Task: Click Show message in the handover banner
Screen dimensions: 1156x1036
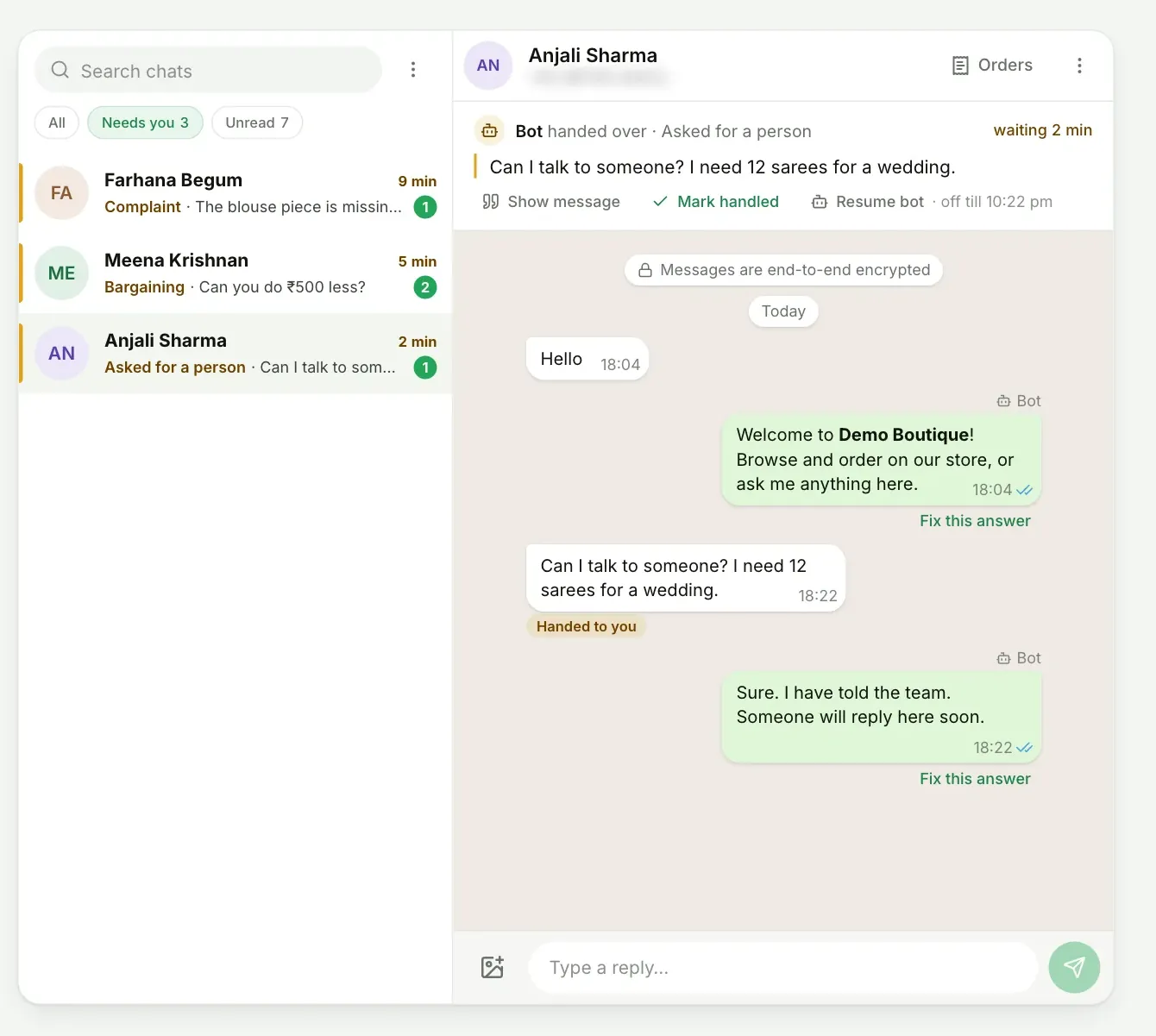Action: (551, 202)
